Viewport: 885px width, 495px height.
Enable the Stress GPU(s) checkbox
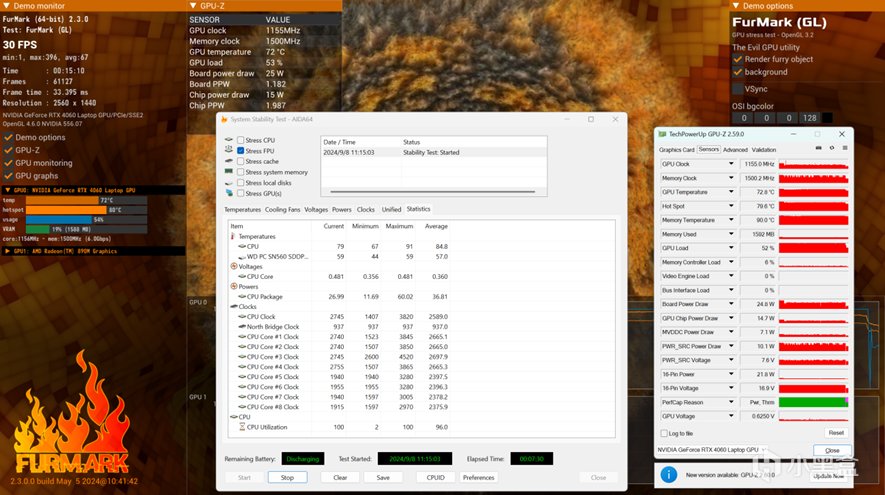coord(240,193)
